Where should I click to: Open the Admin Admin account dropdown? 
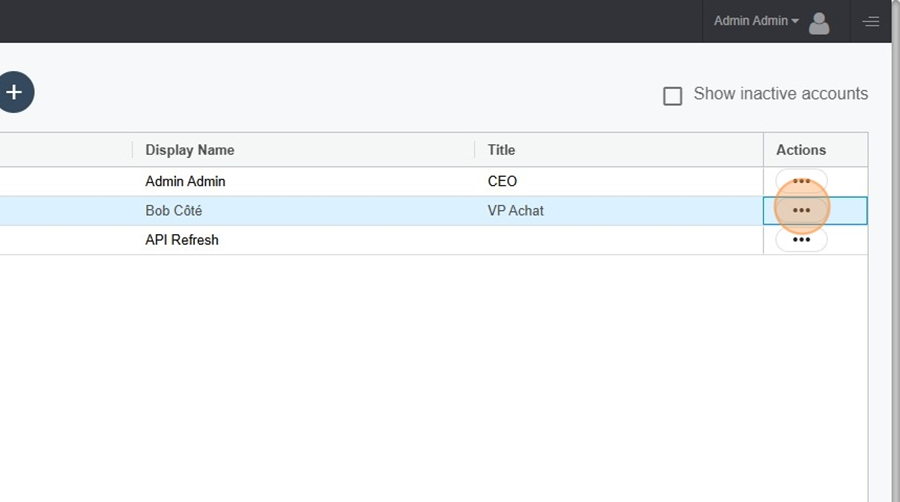coord(756,21)
